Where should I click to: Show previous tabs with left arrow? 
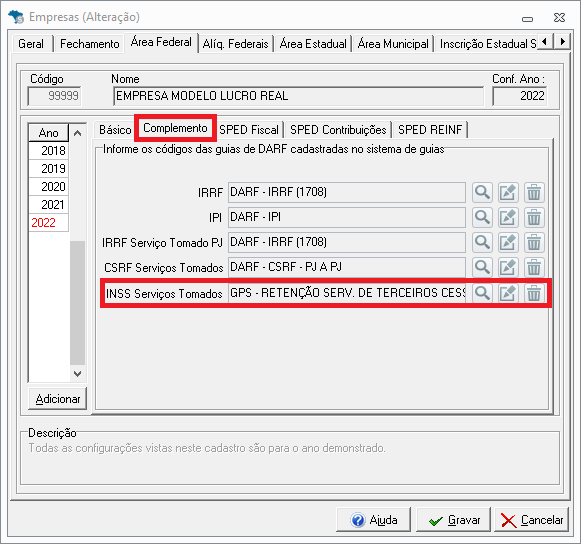(545, 41)
